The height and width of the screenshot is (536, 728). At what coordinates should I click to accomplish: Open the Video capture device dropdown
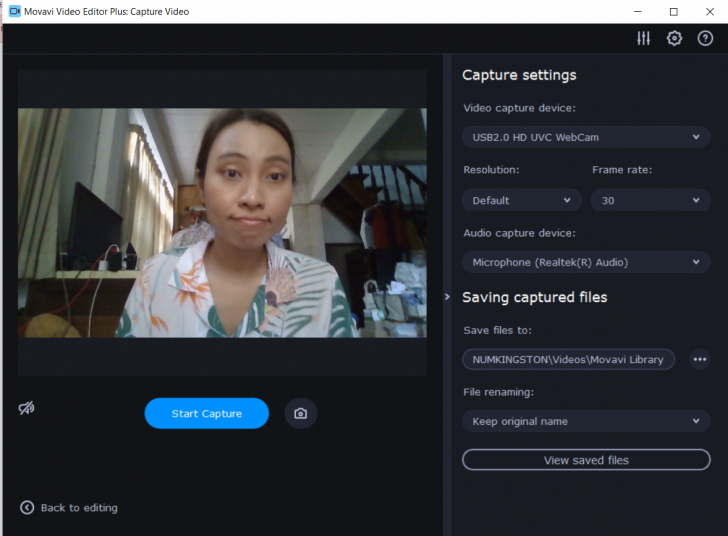(x=586, y=137)
